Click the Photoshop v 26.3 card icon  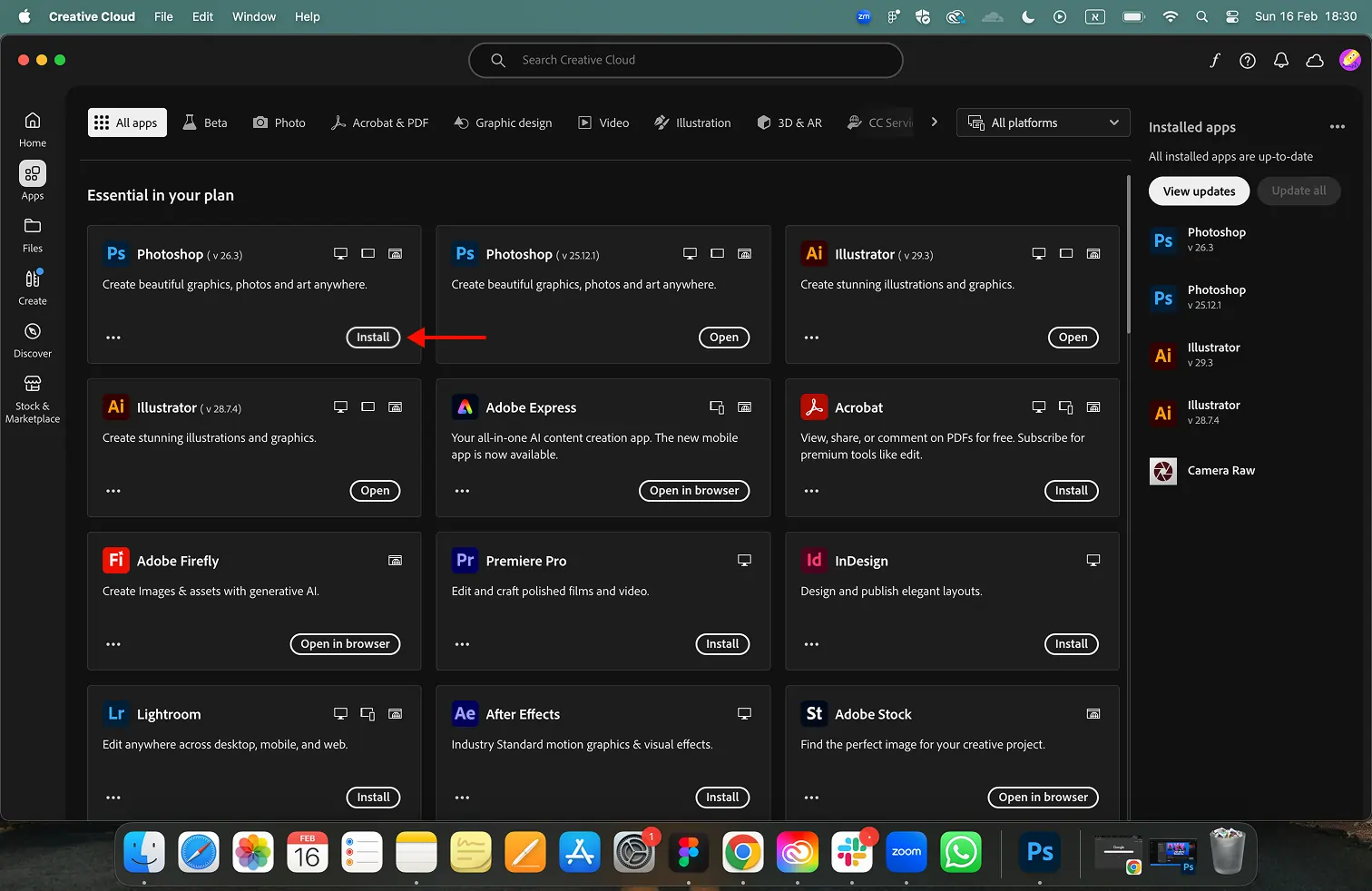point(116,254)
